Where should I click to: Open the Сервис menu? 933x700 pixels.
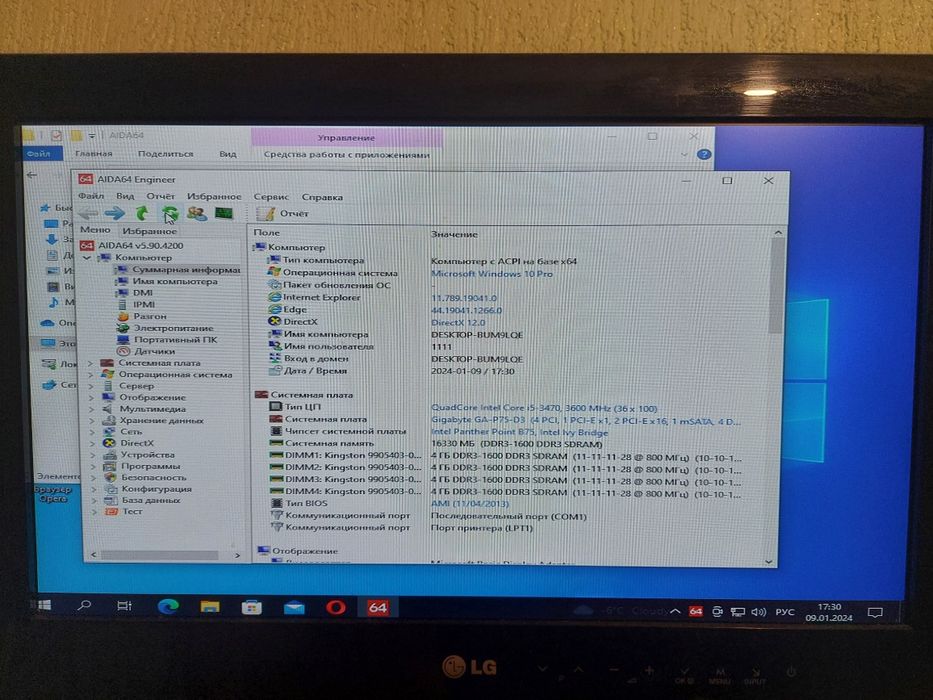pyautogui.click(x=271, y=196)
